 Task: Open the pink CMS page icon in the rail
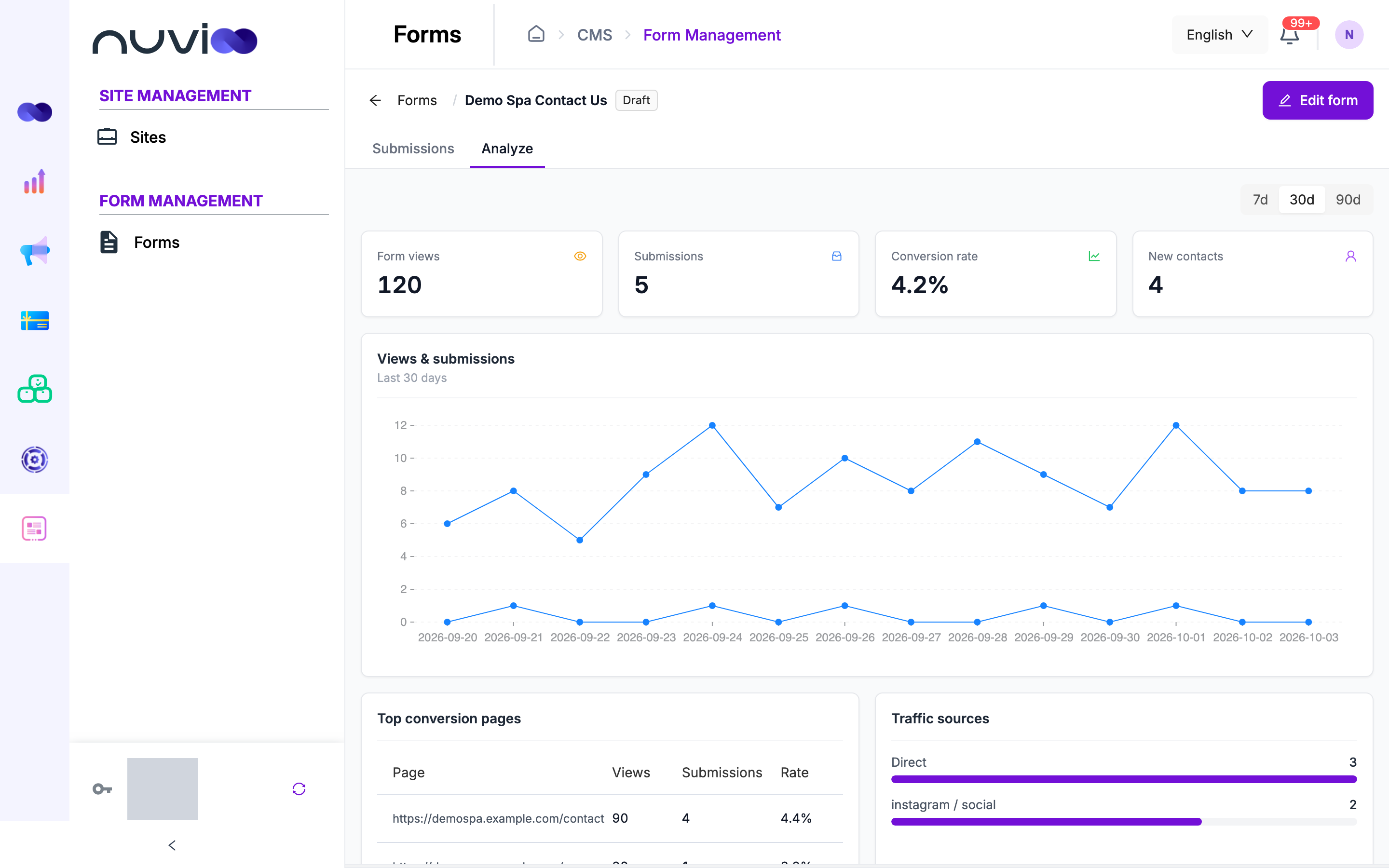tap(34, 528)
